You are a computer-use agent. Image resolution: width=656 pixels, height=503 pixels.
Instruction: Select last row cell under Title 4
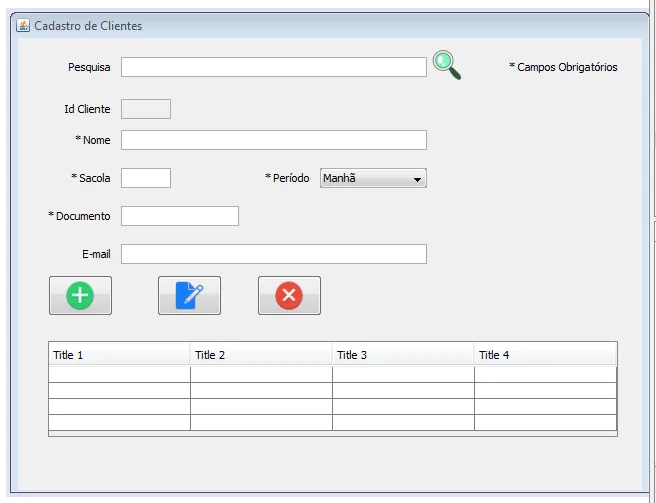click(545, 422)
